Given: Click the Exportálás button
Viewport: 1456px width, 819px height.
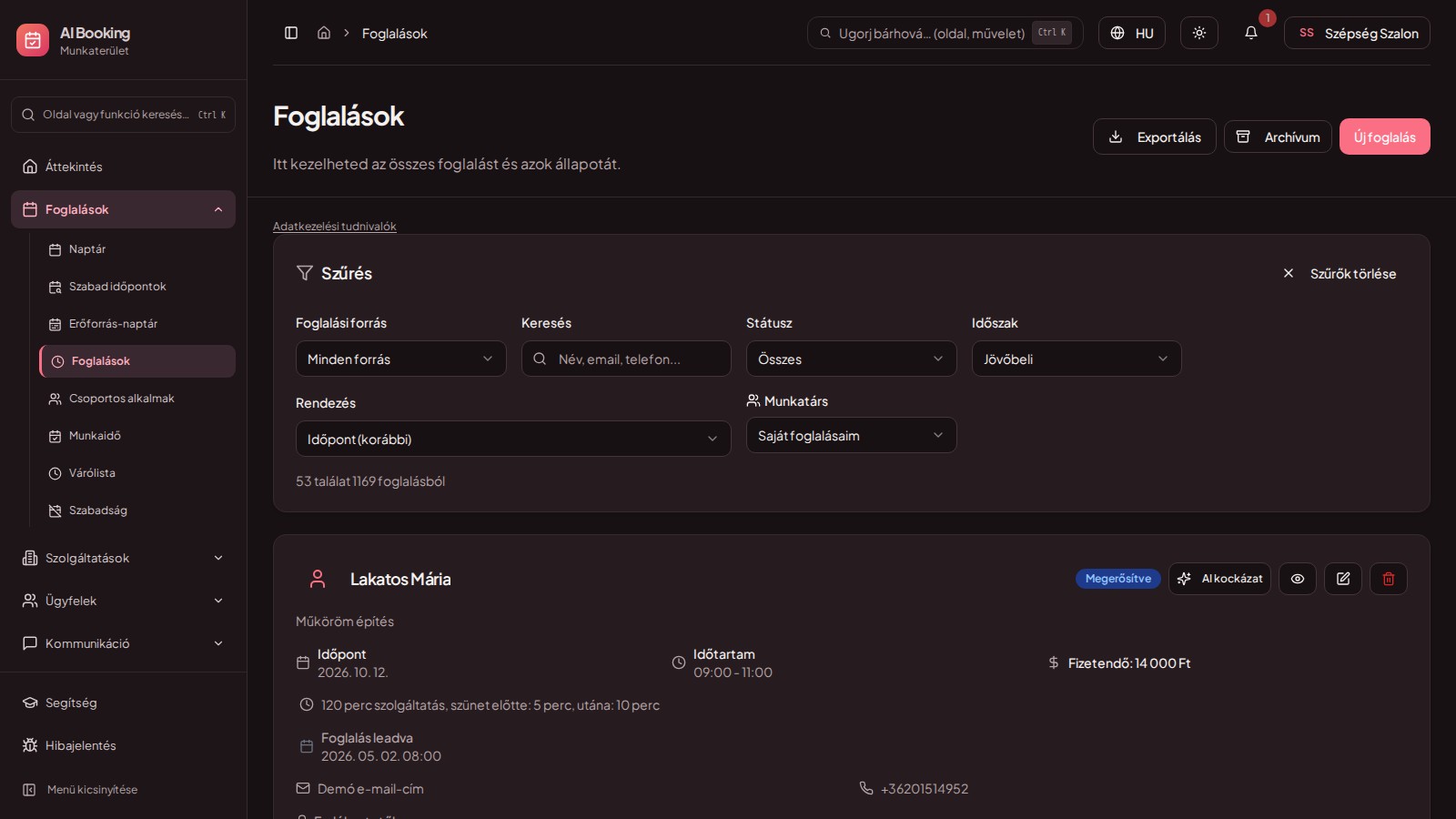Looking at the screenshot, I should coord(1154,136).
